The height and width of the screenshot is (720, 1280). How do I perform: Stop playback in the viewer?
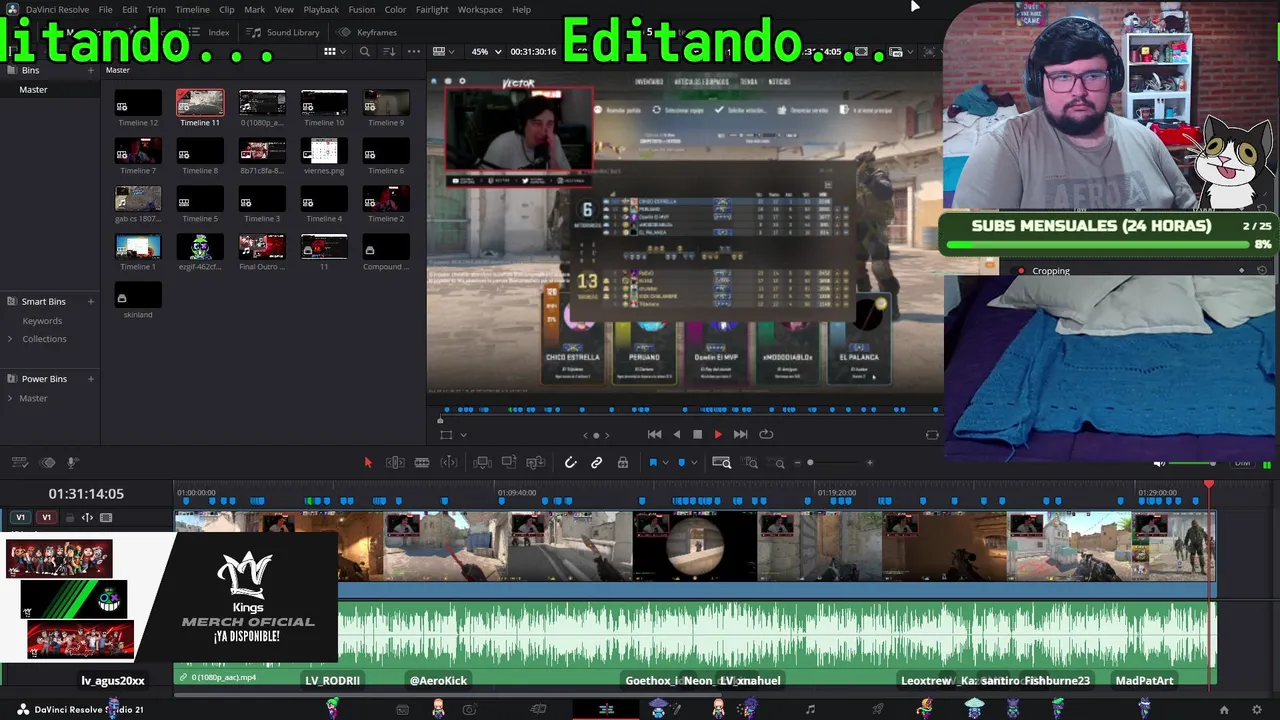point(697,434)
